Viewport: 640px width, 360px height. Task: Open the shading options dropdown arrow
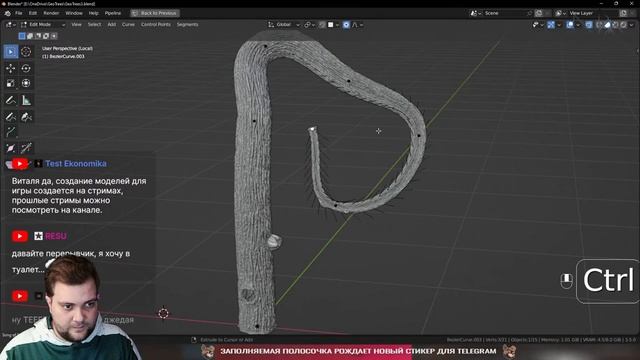pyautogui.click(x=631, y=25)
